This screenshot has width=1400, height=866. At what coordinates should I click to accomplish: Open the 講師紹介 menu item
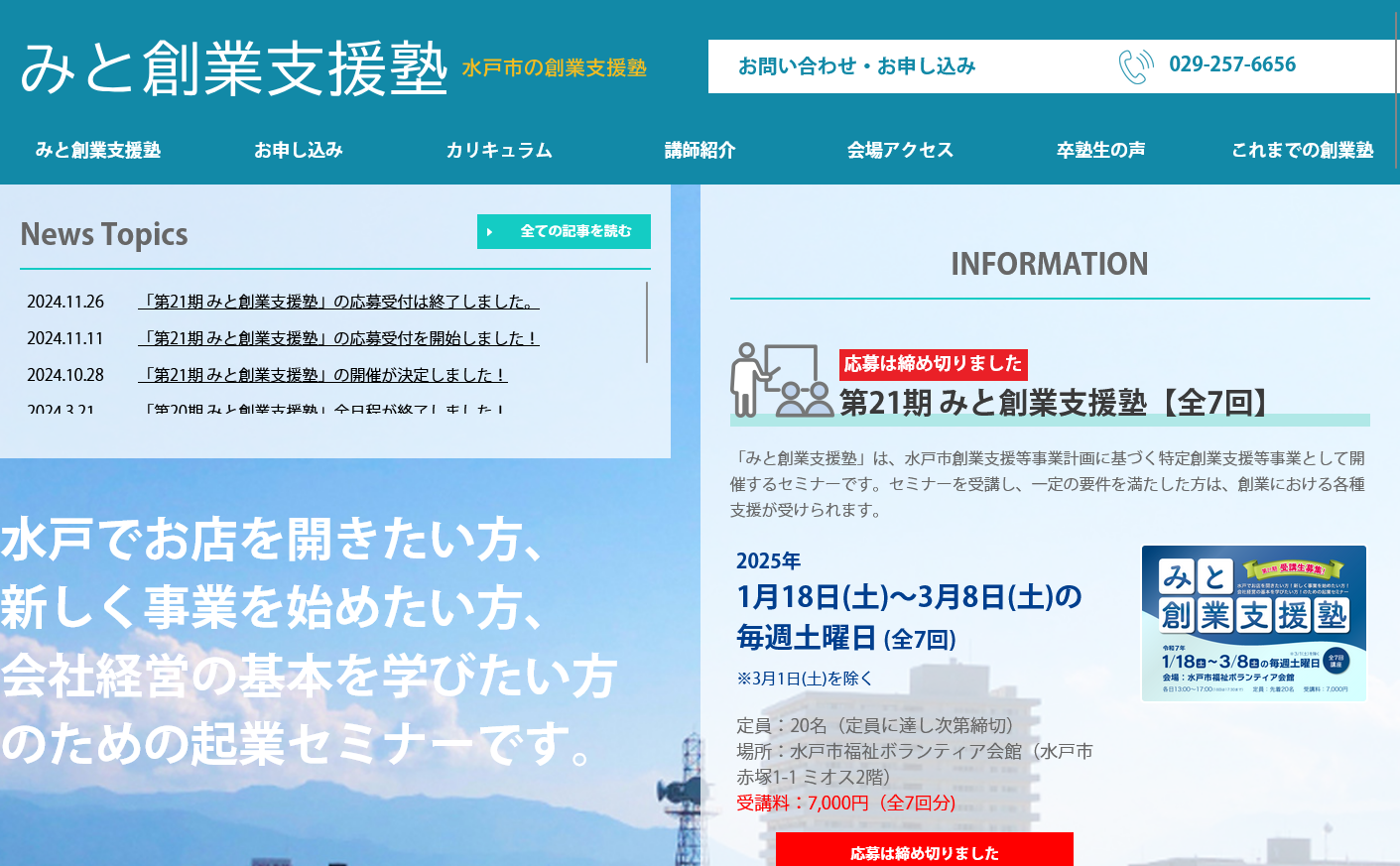click(x=700, y=150)
